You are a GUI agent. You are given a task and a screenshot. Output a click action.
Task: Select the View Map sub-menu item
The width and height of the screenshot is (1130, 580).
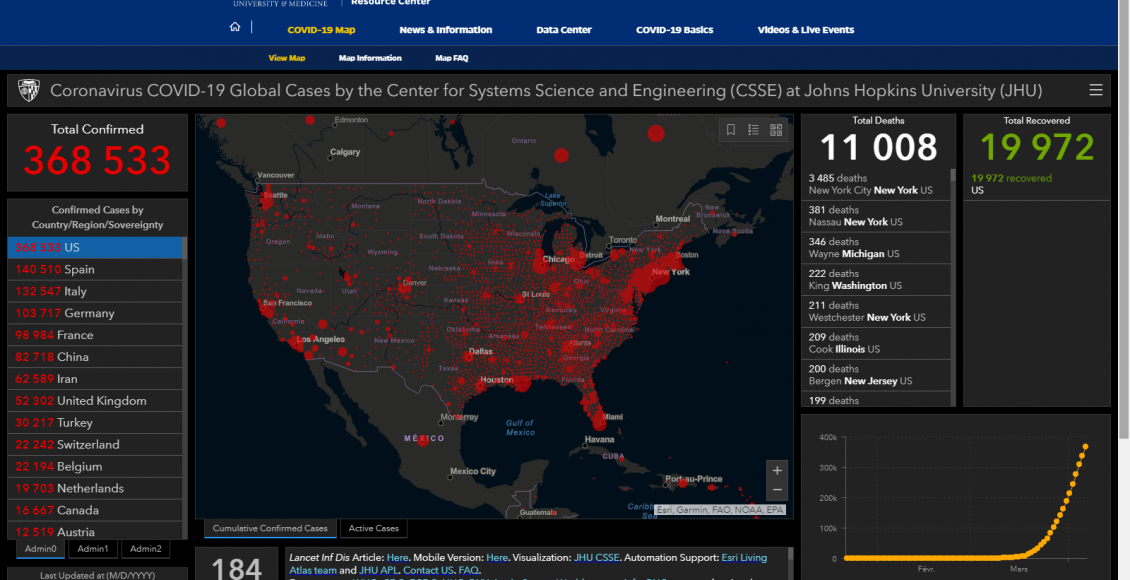(x=287, y=58)
